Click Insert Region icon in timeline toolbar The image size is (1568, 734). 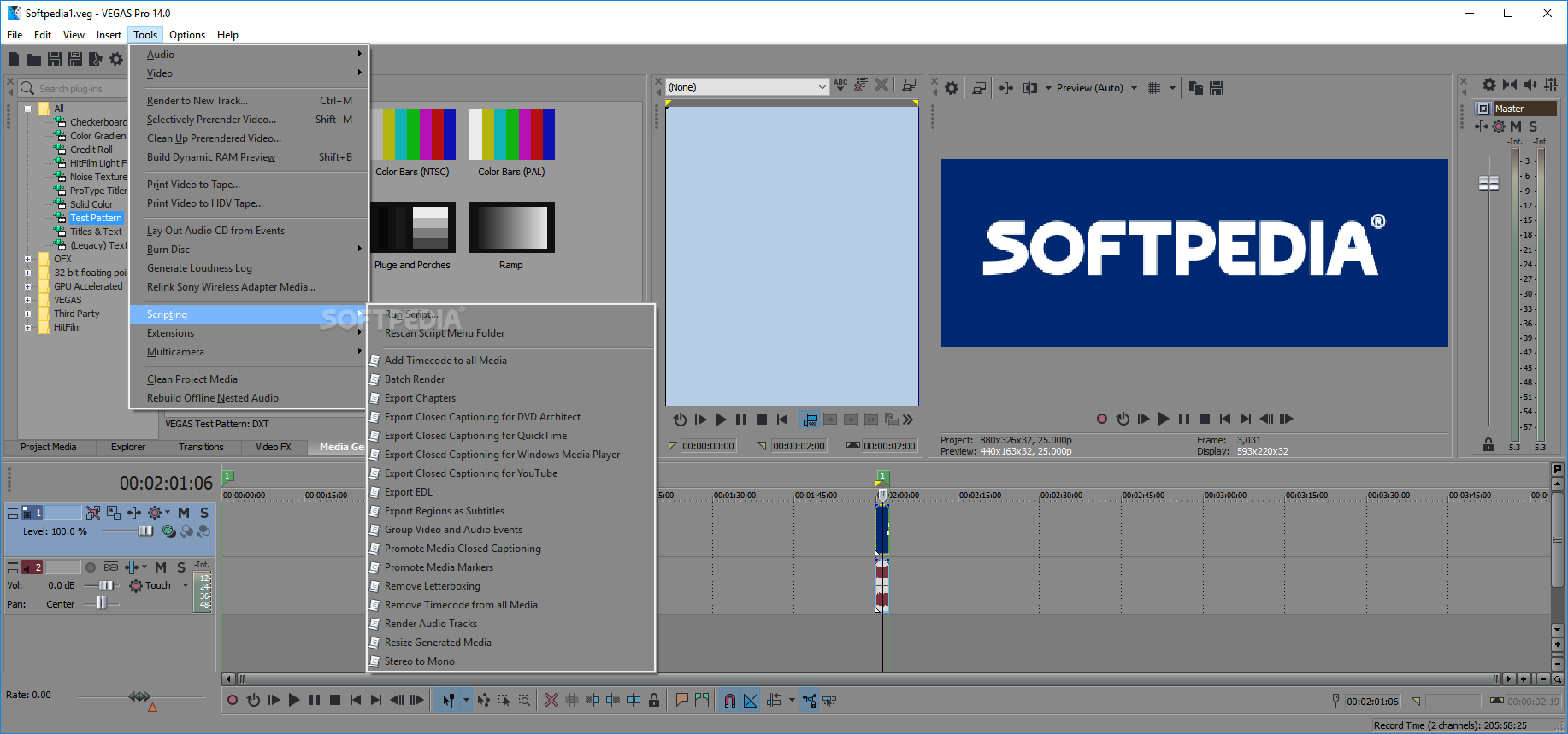tap(702, 700)
